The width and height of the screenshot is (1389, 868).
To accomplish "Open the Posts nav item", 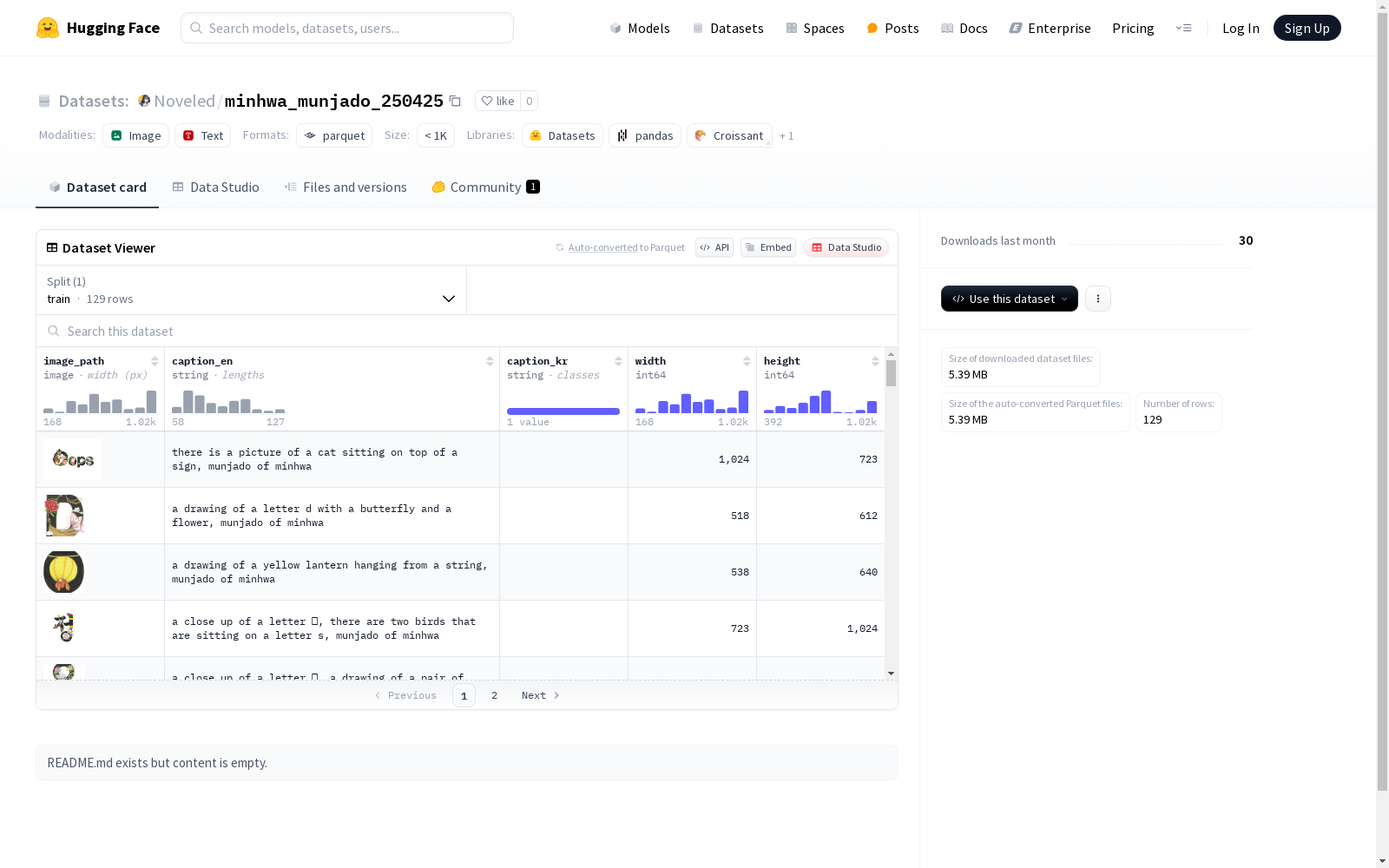I will click(x=893, y=28).
